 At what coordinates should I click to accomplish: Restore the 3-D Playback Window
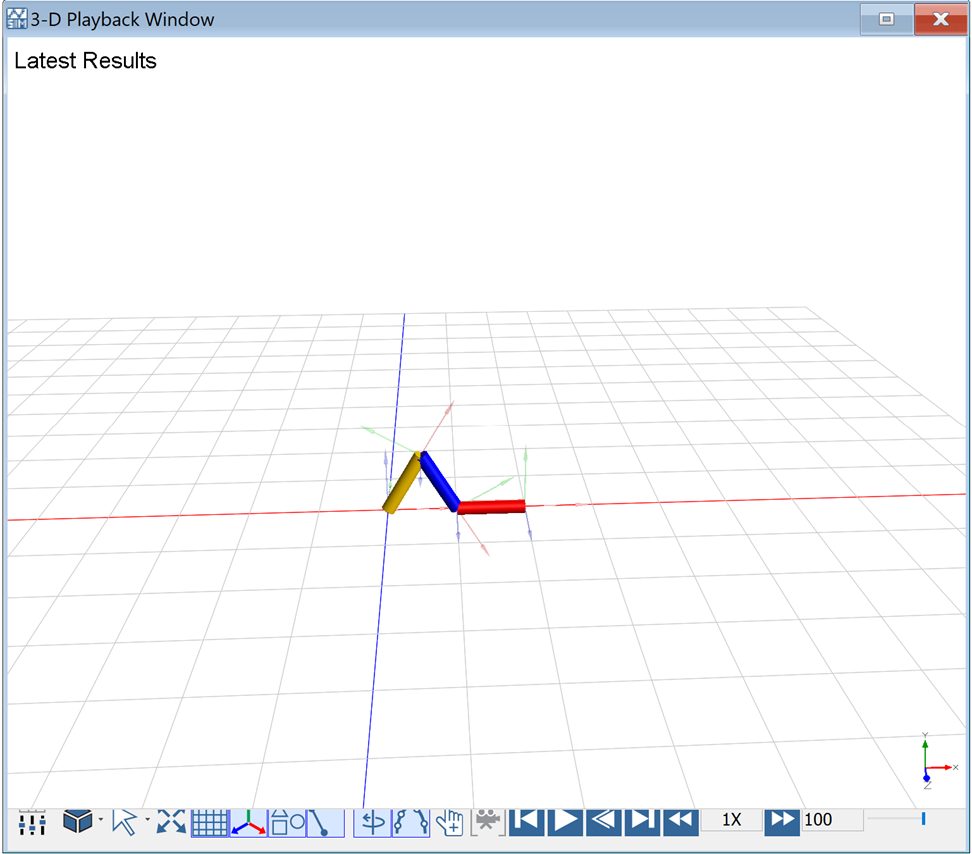pyautogui.click(x=886, y=19)
